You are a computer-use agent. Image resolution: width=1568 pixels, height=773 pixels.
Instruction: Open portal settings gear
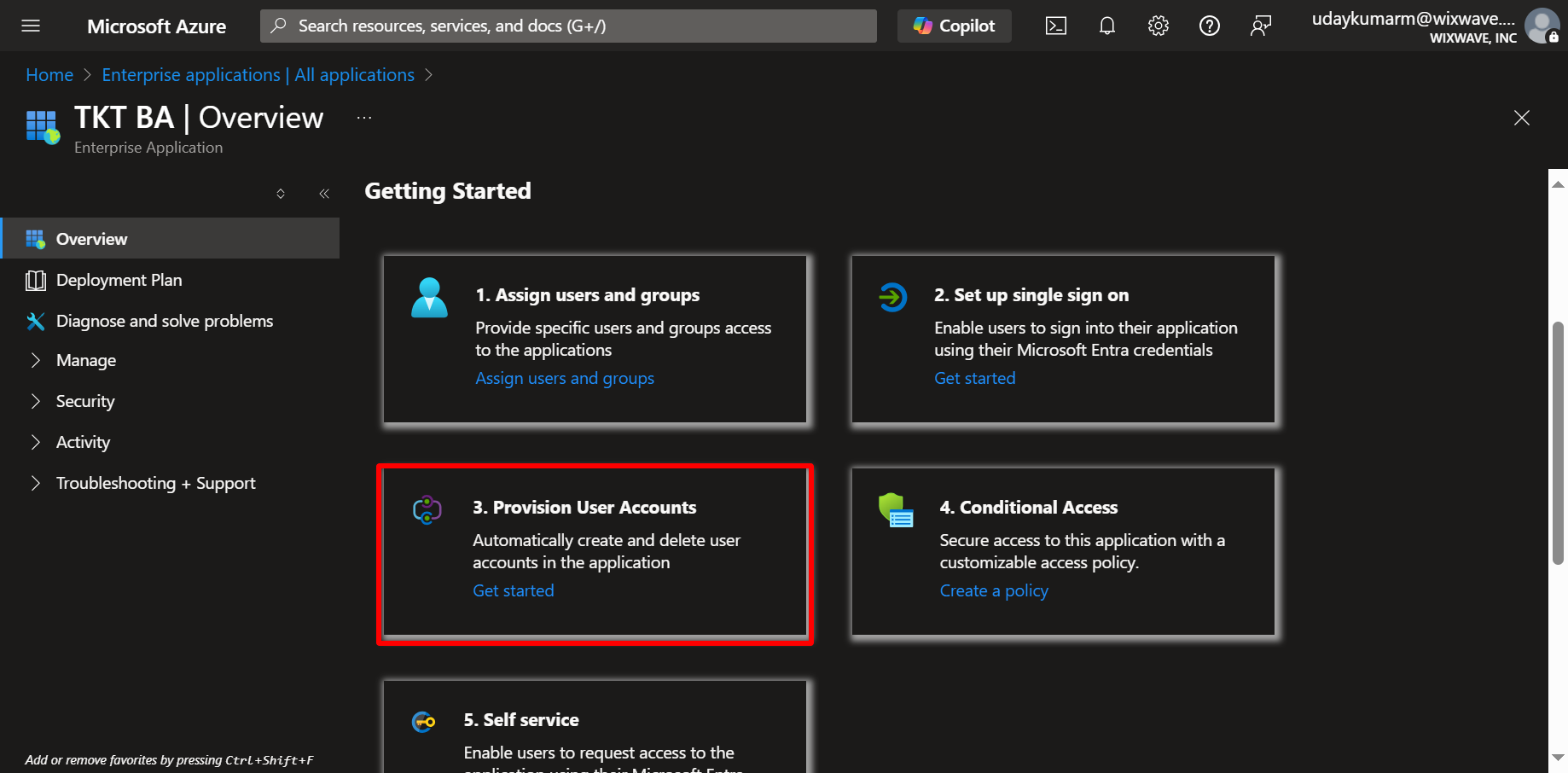click(1159, 26)
